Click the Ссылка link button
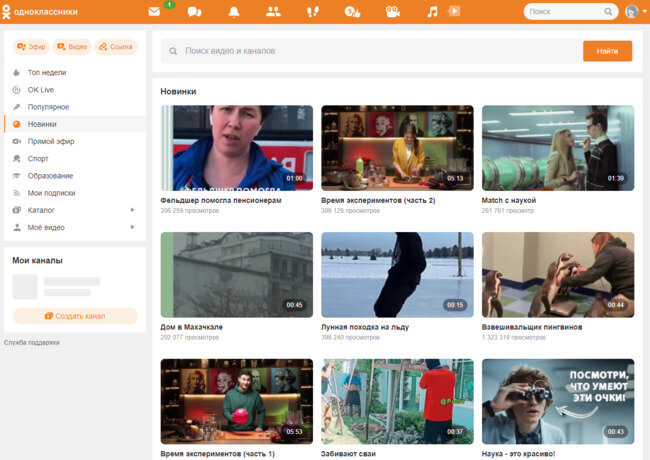The image size is (650, 460). point(116,46)
